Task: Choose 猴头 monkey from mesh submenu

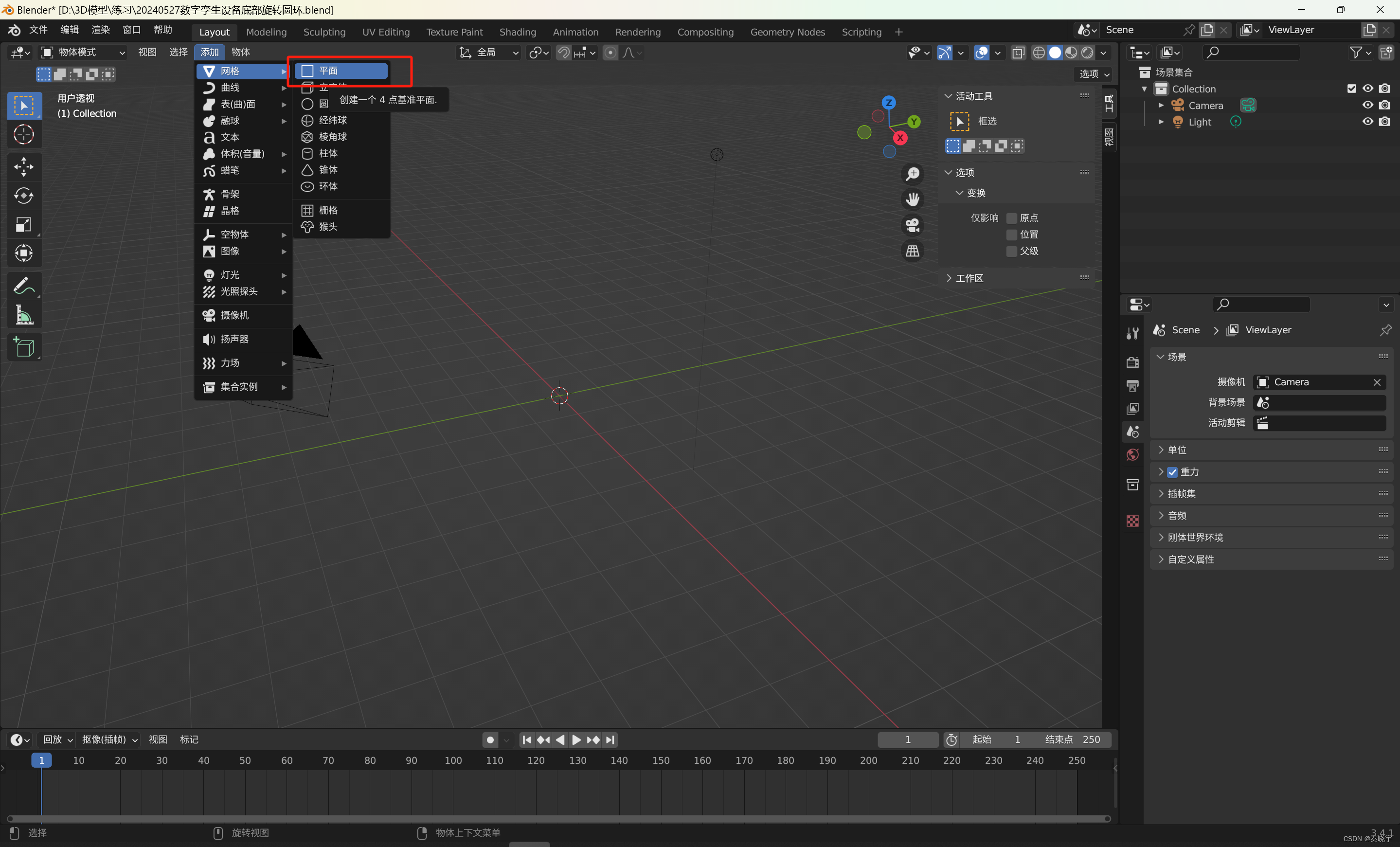Action: (x=341, y=227)
